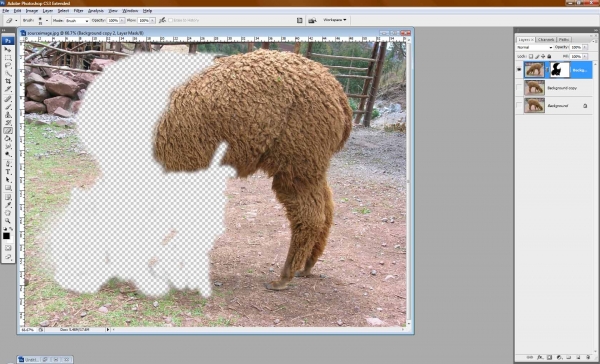Image resolution: width=600 pixels, height=364 pixels.
Task: Open the File menu
Action: (x=5, y=11)
